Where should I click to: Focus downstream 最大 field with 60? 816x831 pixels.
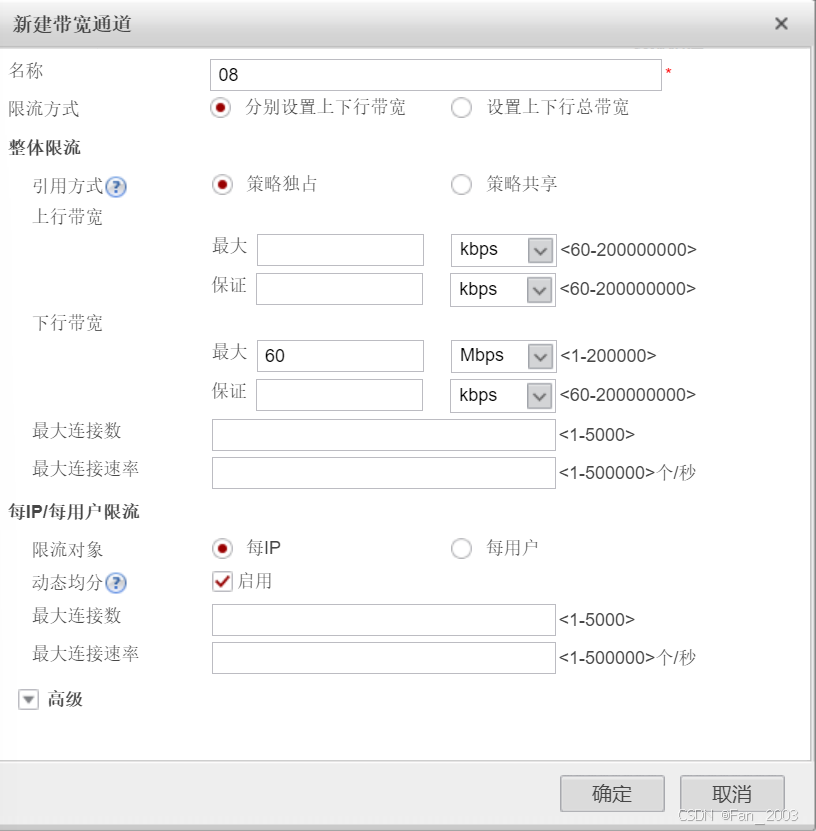(340, 356)
